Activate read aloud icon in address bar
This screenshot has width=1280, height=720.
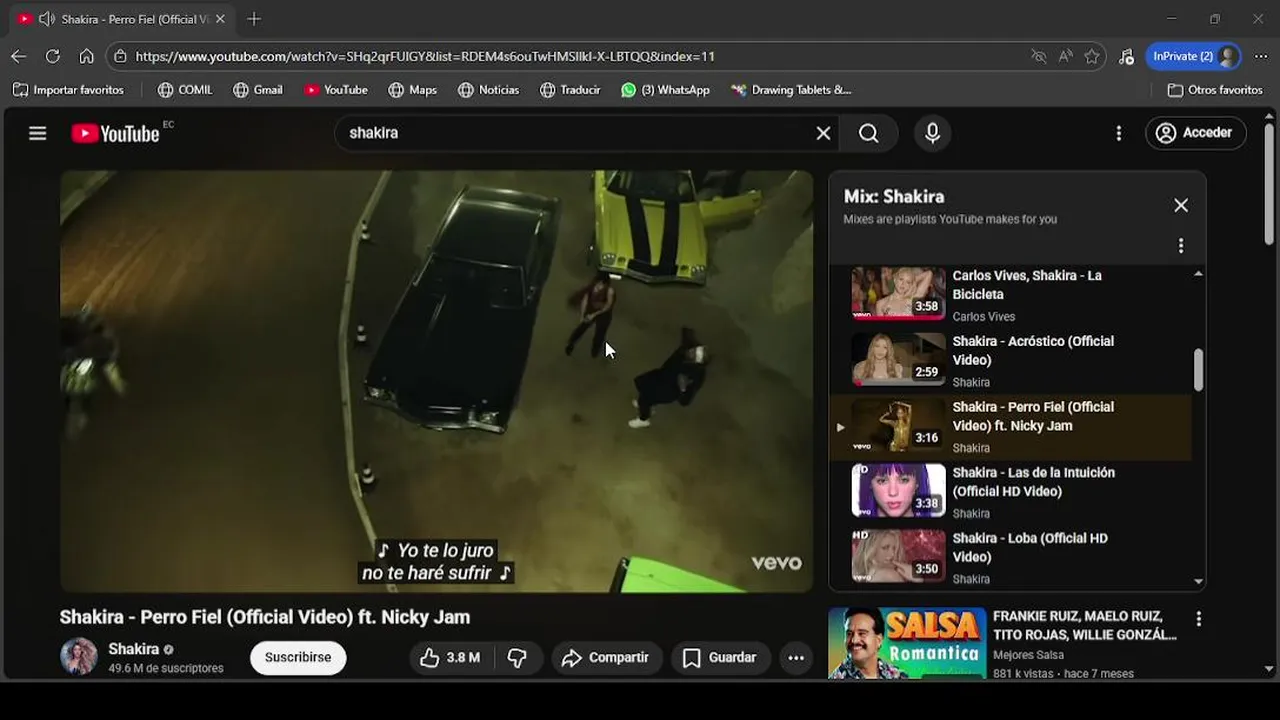tap(1066, 57)
